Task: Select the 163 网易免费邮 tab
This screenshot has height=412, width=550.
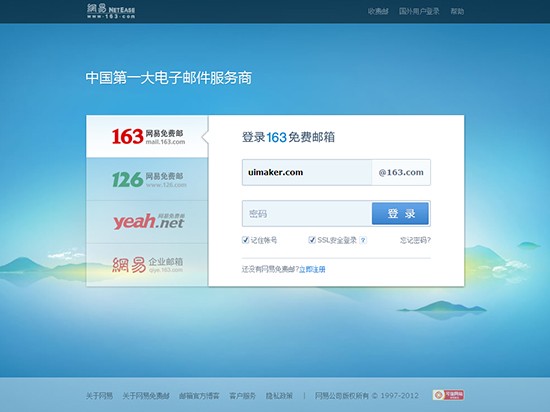Action: point(147,136)
